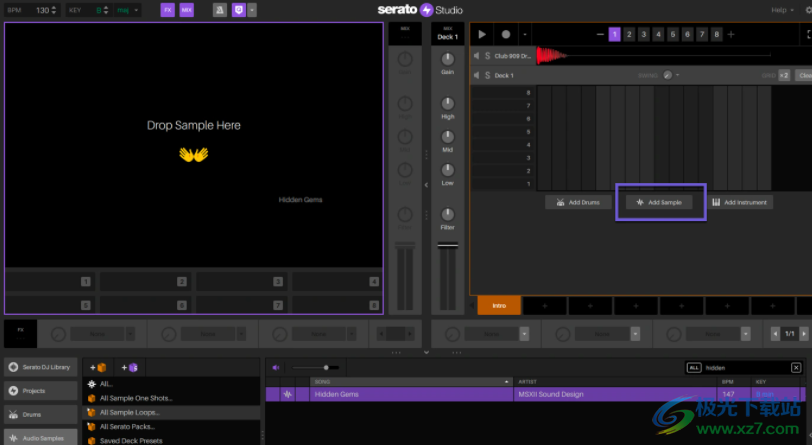
Task: Click the Deck 1 Gain knob
Action: pos(447,59)
